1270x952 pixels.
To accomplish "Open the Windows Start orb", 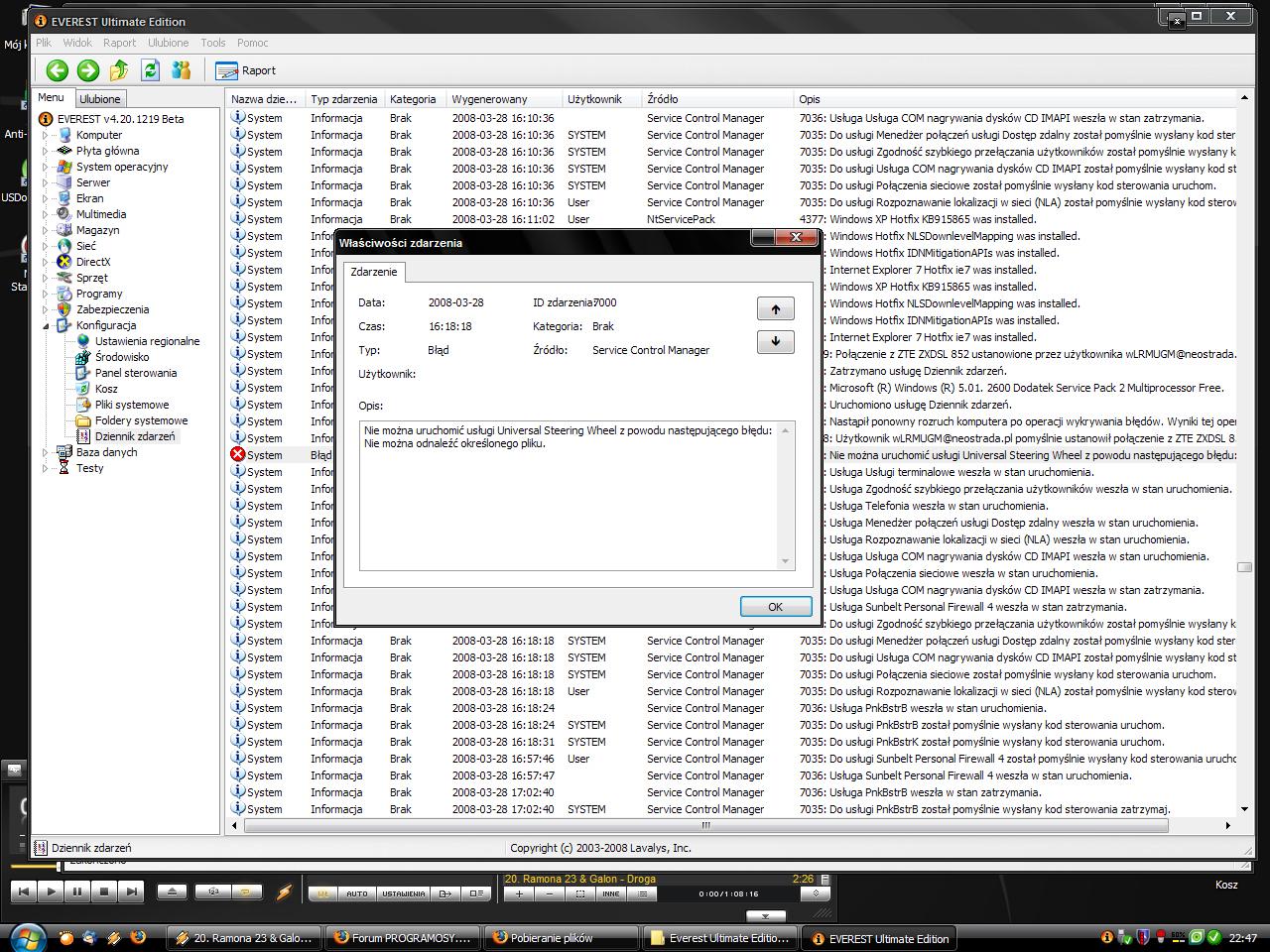I will pos(27,937).
